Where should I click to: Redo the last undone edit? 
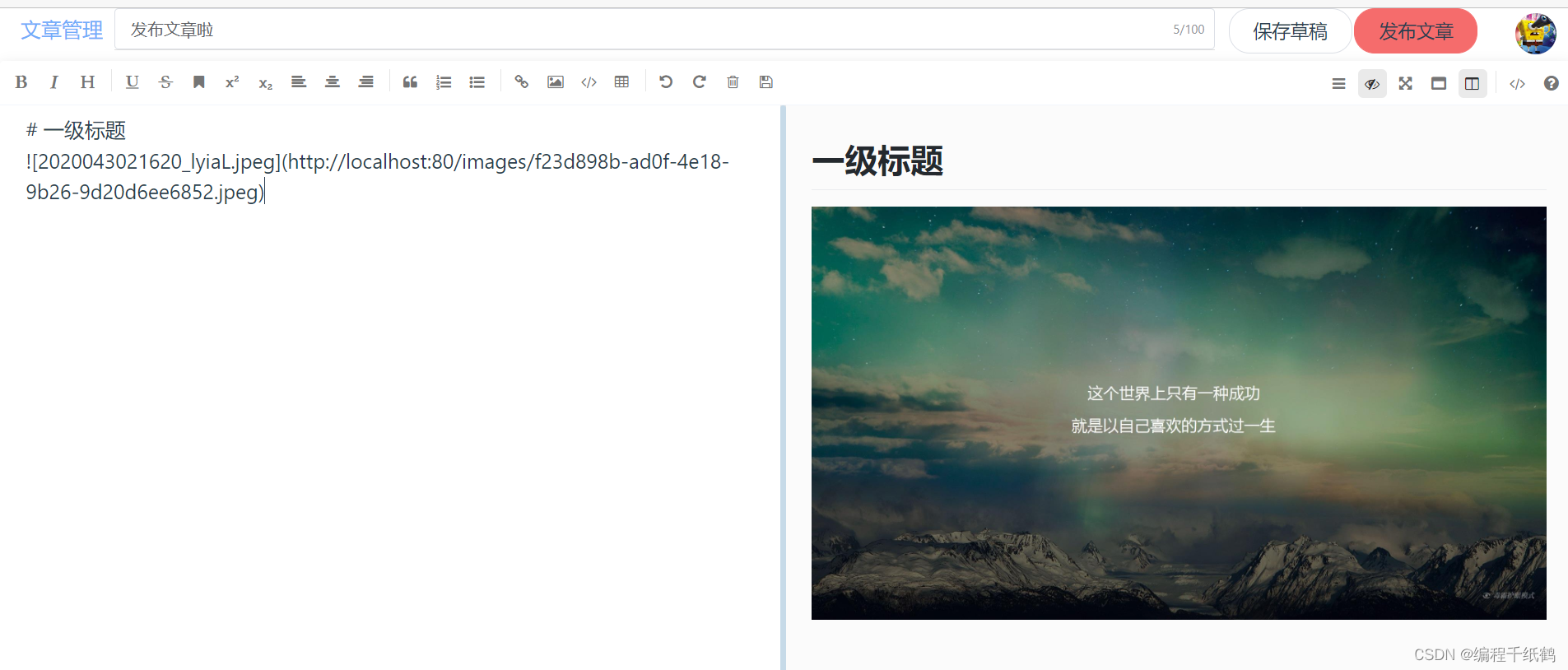(700, 81)
